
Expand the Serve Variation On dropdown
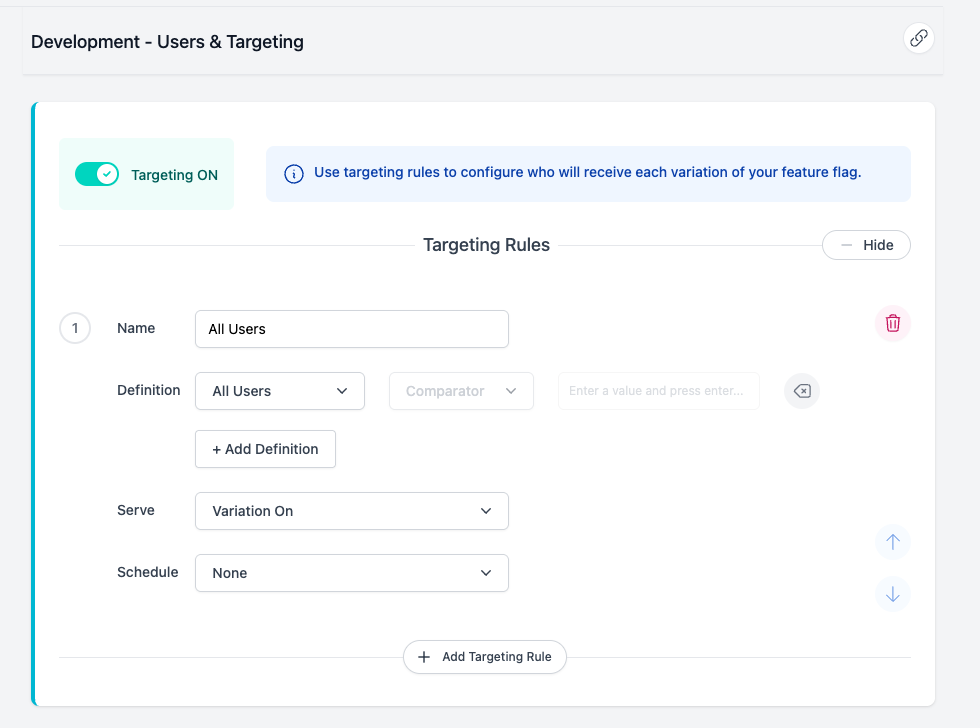pos(351,511)
